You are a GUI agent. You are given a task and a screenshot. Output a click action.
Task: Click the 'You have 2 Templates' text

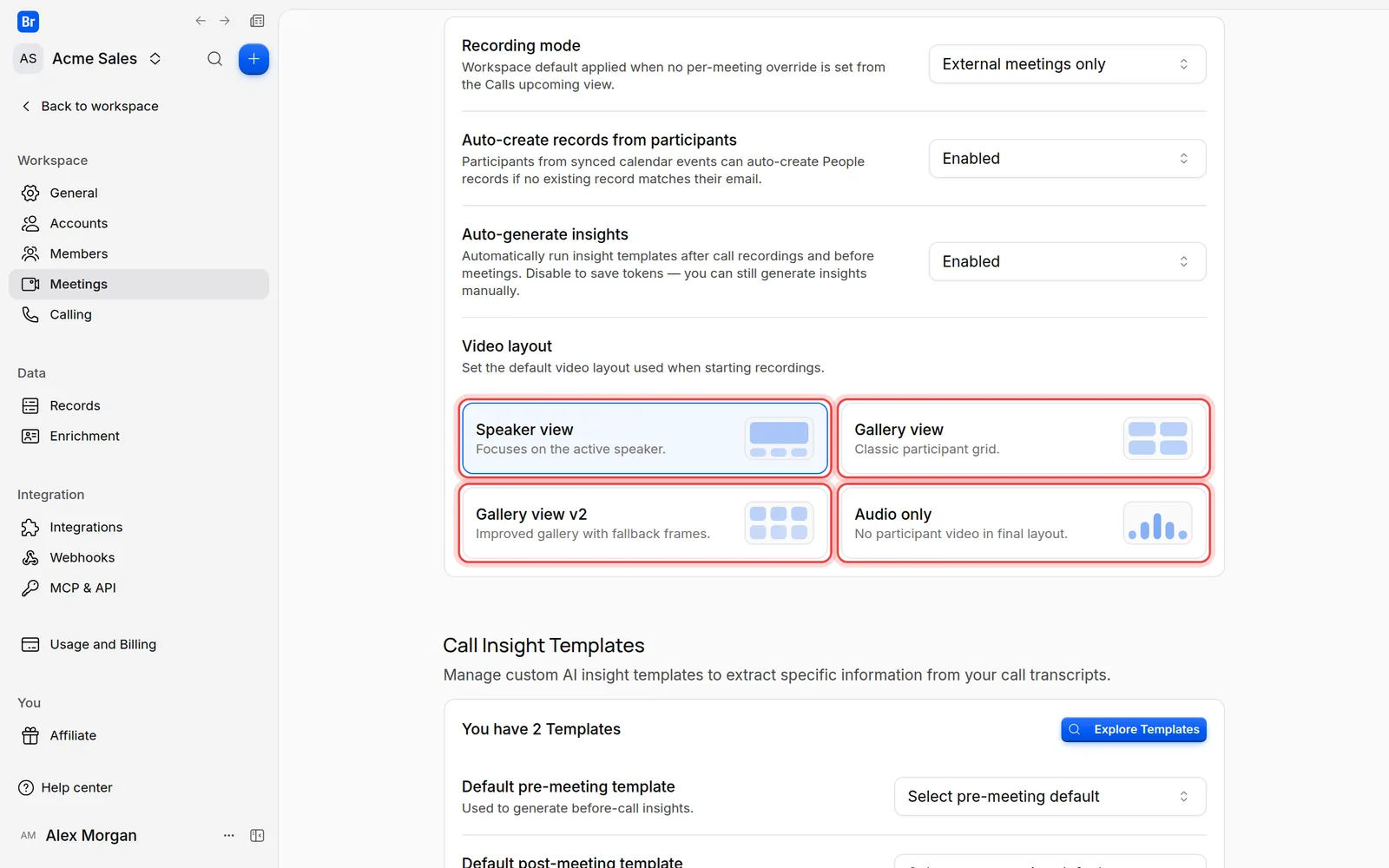click(541, 729)
